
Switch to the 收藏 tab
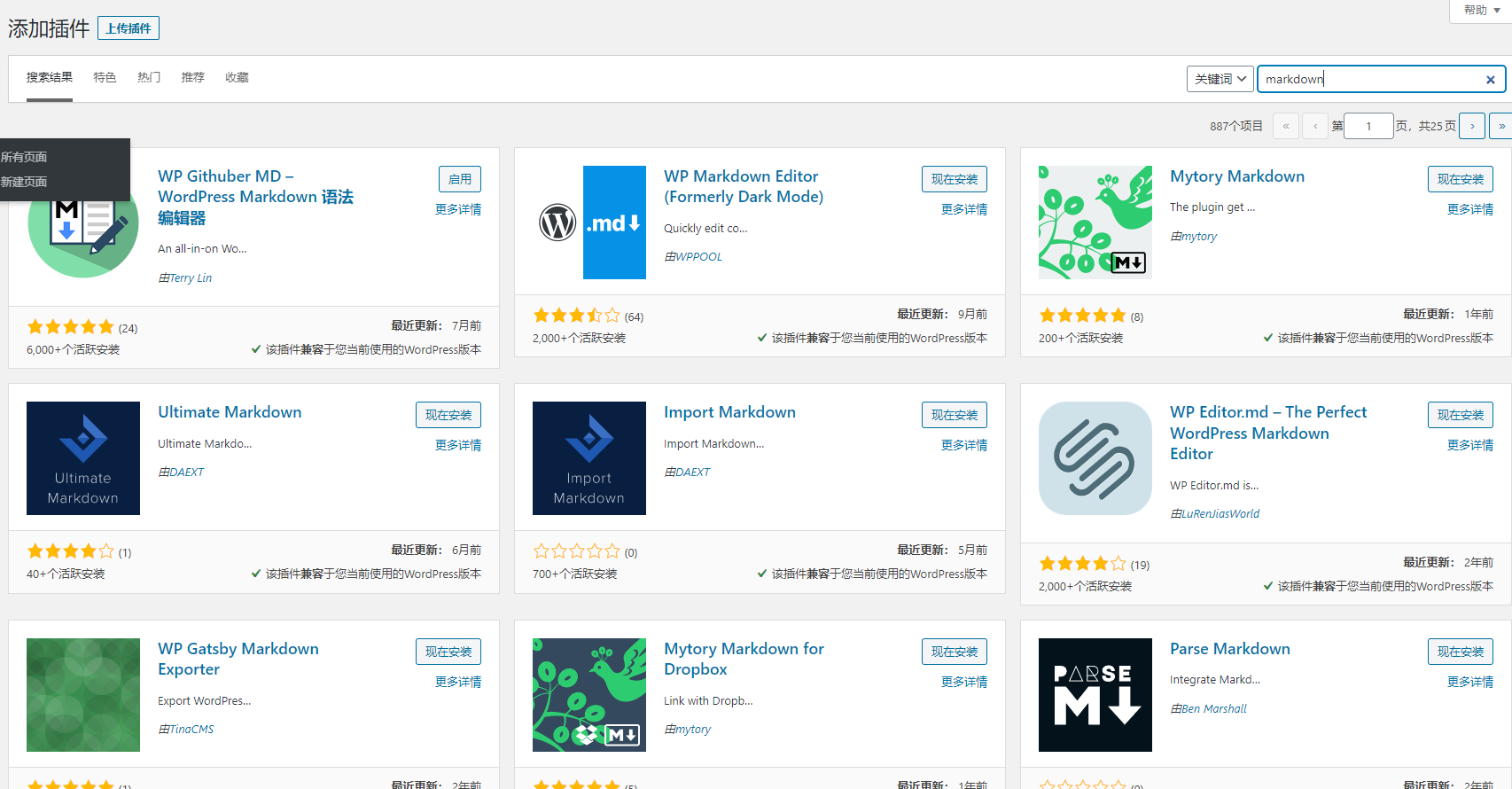pyautogui.click(x=237, y=78)
